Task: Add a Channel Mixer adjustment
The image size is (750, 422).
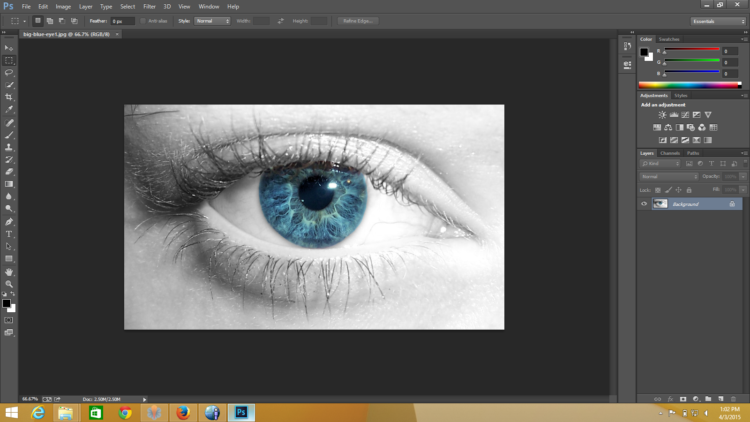Action: [702, 128]
